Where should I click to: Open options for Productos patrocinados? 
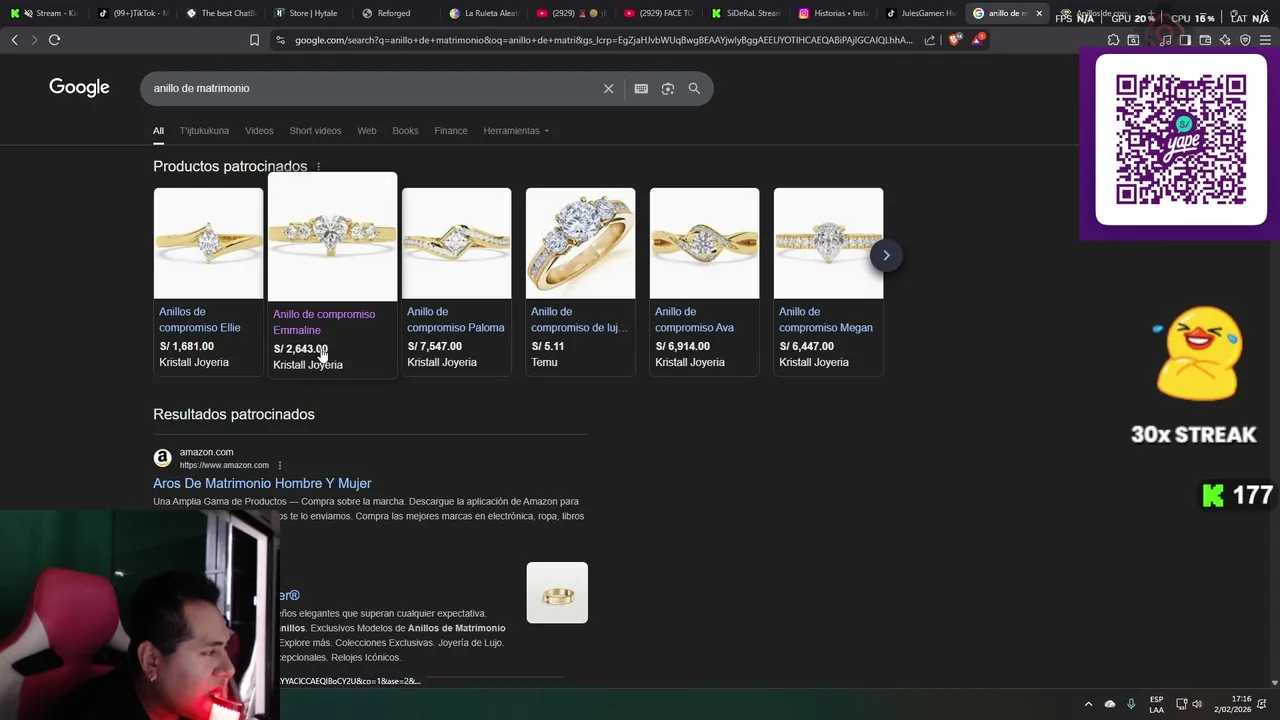tap(319, 167)
